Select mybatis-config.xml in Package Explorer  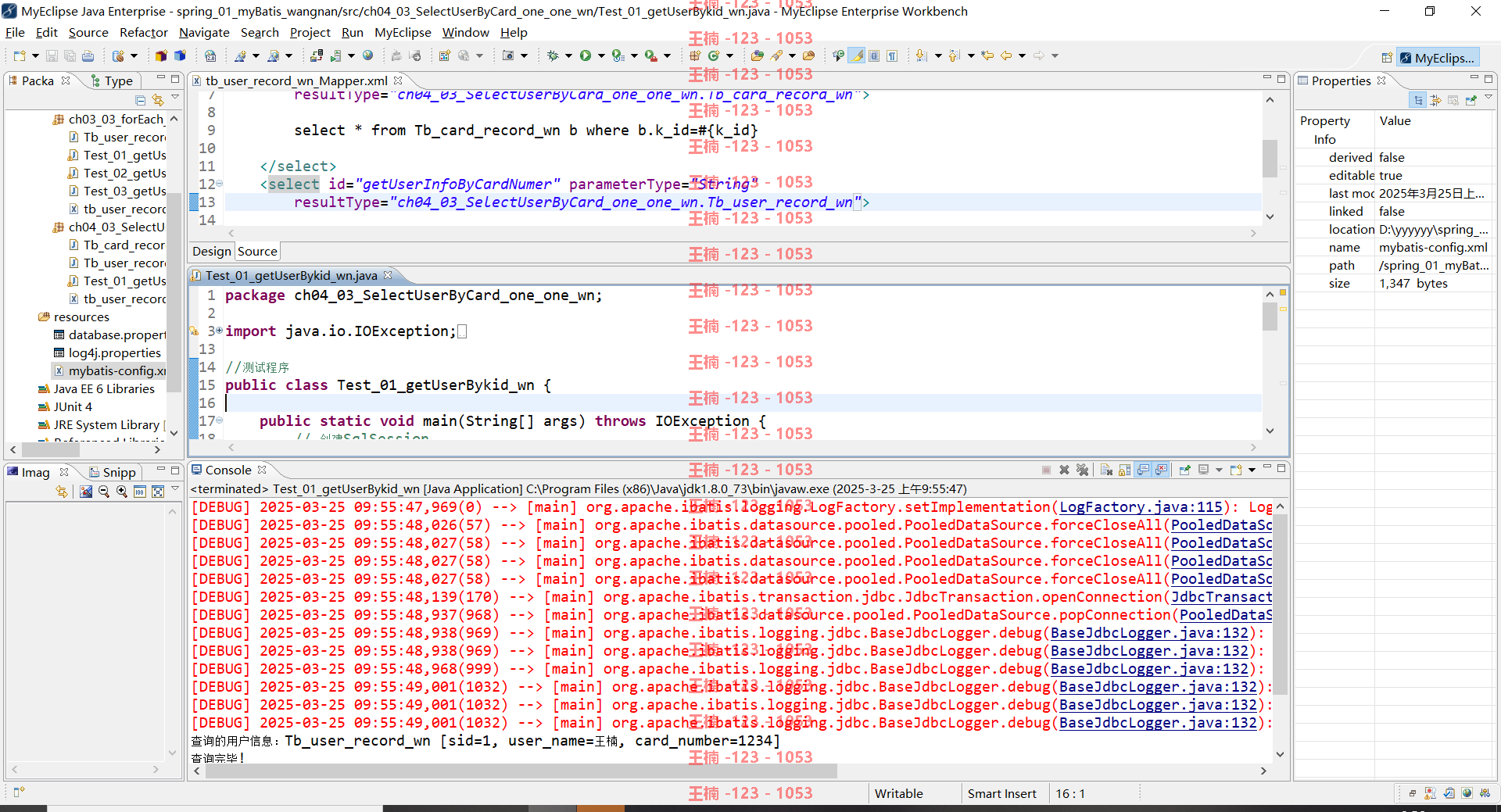[x=110, y=370]
